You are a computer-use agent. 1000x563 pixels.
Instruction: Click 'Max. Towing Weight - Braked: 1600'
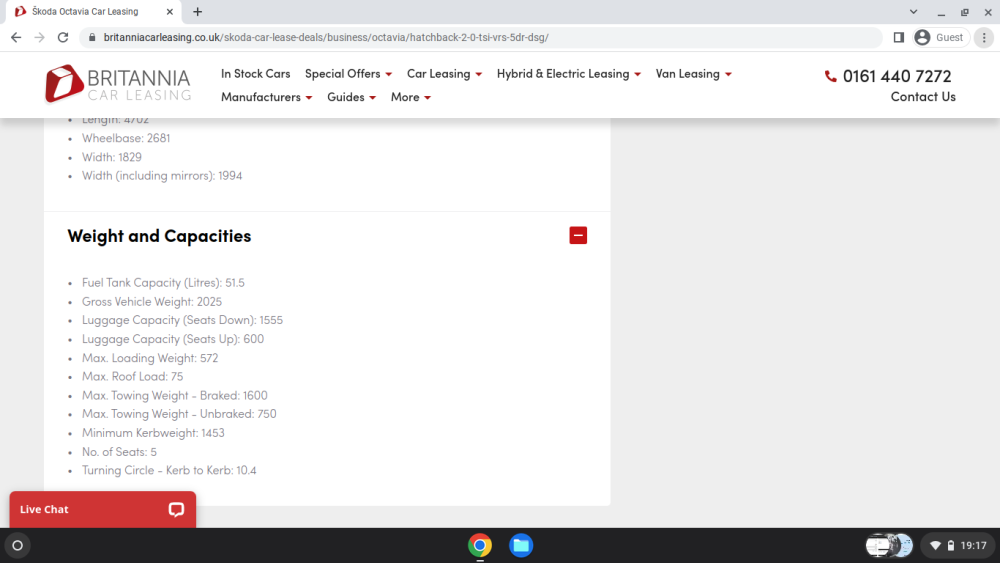point(175,395)
